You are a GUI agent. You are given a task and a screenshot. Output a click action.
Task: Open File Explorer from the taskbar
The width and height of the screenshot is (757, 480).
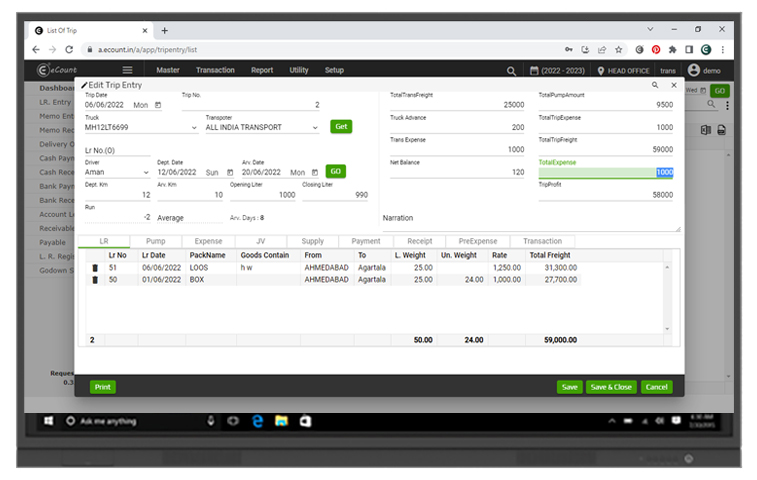(281, 421)
